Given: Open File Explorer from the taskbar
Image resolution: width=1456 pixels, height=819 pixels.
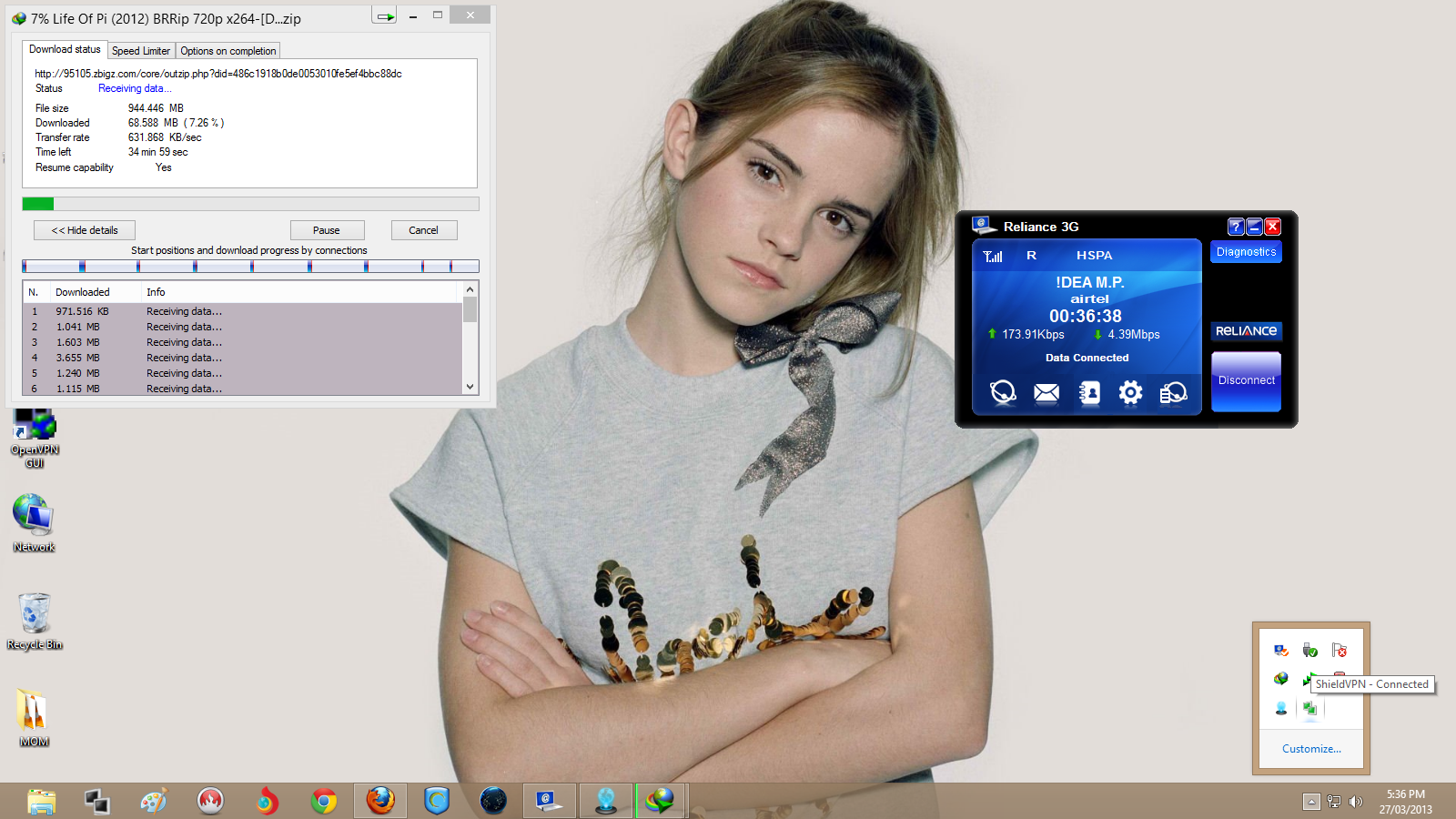Looking at the screenshot, I should [x=41, y=801].
